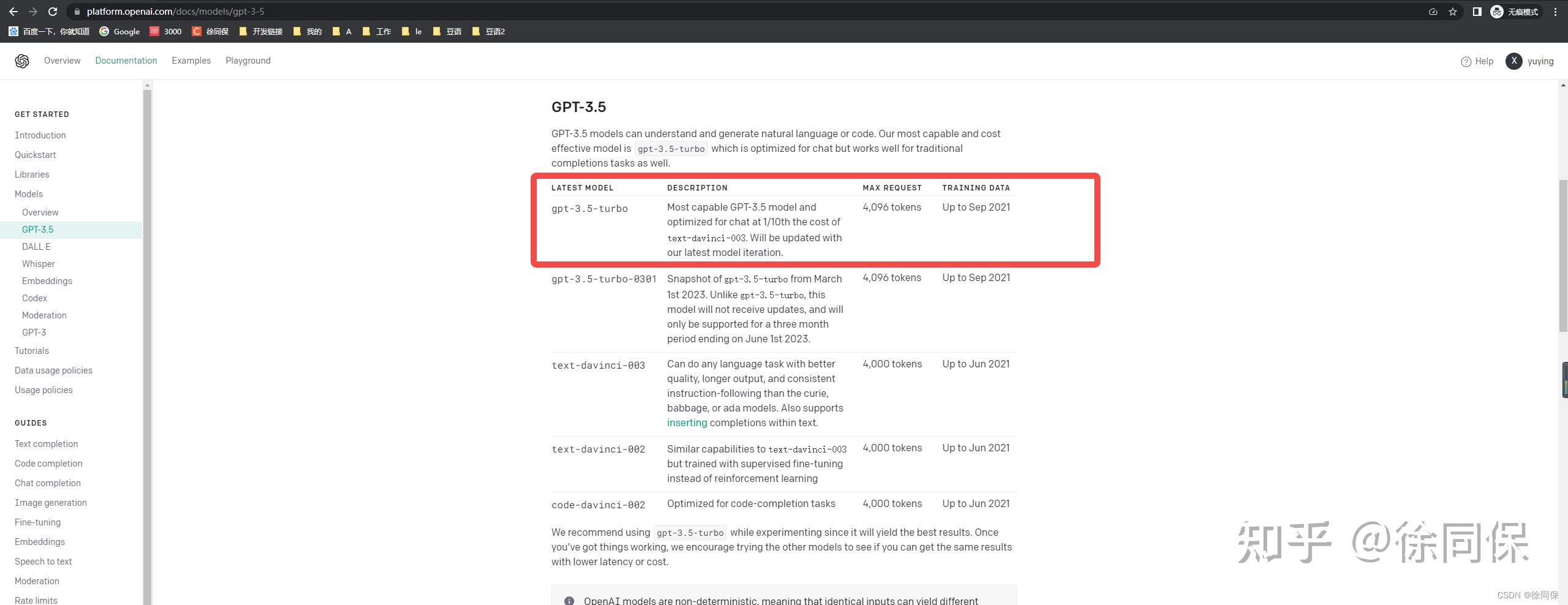Select DALL·E in sidebar

pos(36,247)
